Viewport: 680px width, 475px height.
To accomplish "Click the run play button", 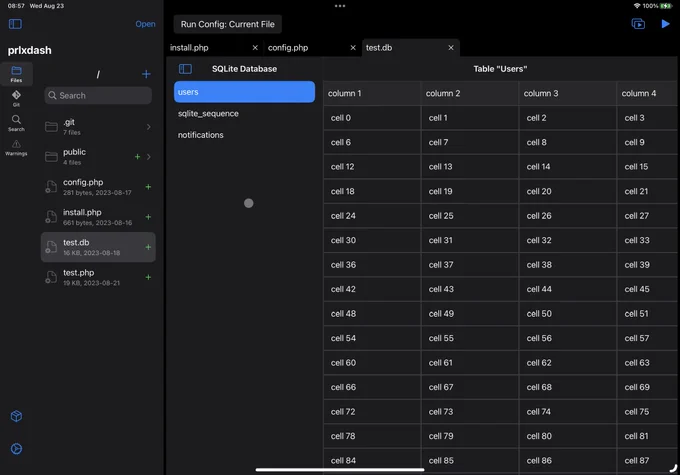I will click(665, 24).
